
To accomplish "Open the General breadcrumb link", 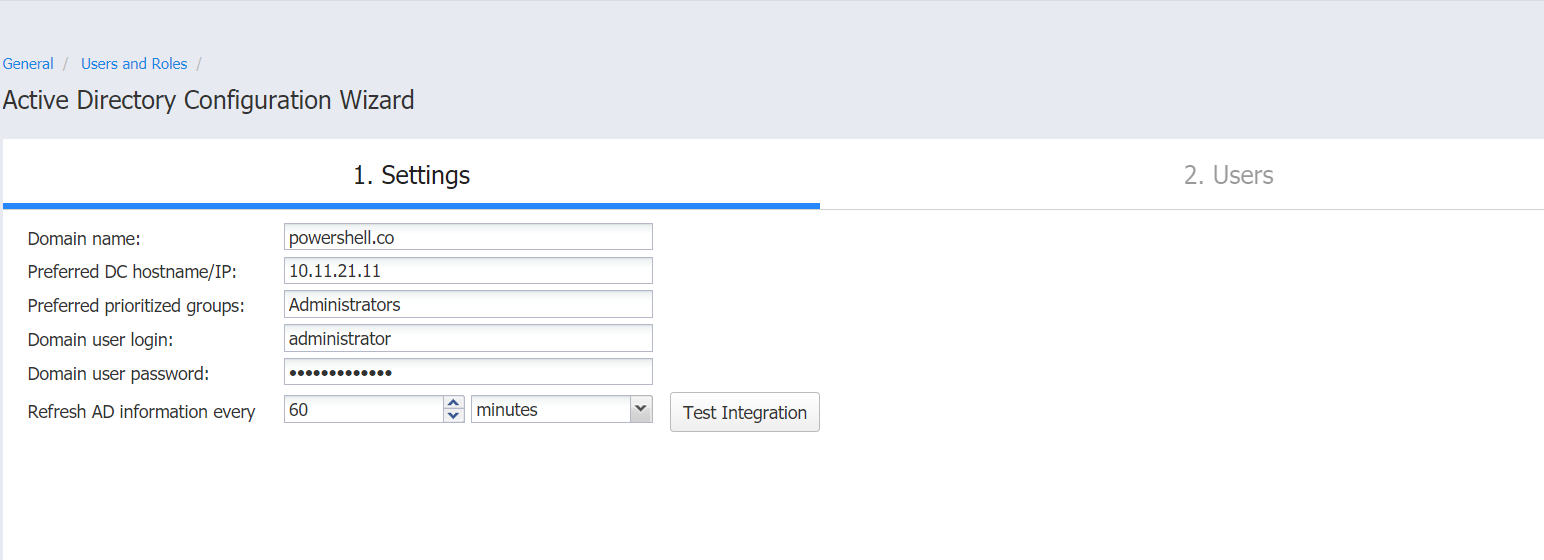I will coord(28,64).
